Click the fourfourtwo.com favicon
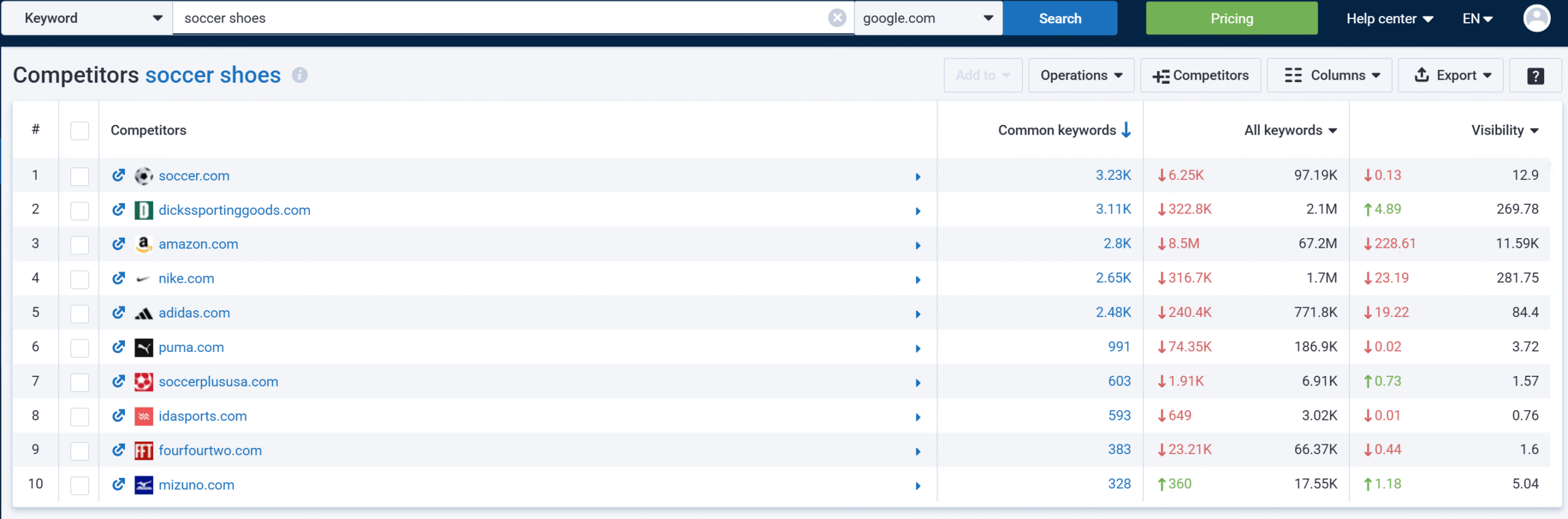Screen dimensions: 1568x519 tap(143, 450)
